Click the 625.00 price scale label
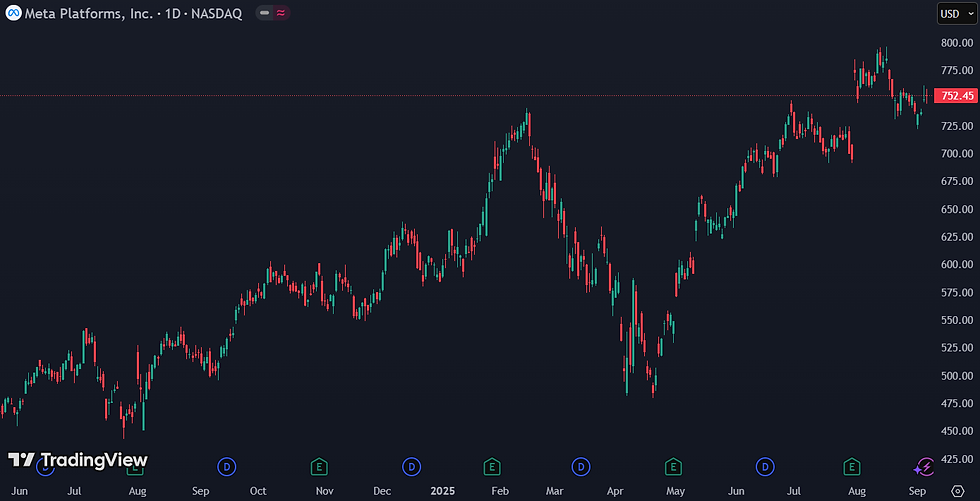Screen dimensions: 980x501 [x=958, y=237]
